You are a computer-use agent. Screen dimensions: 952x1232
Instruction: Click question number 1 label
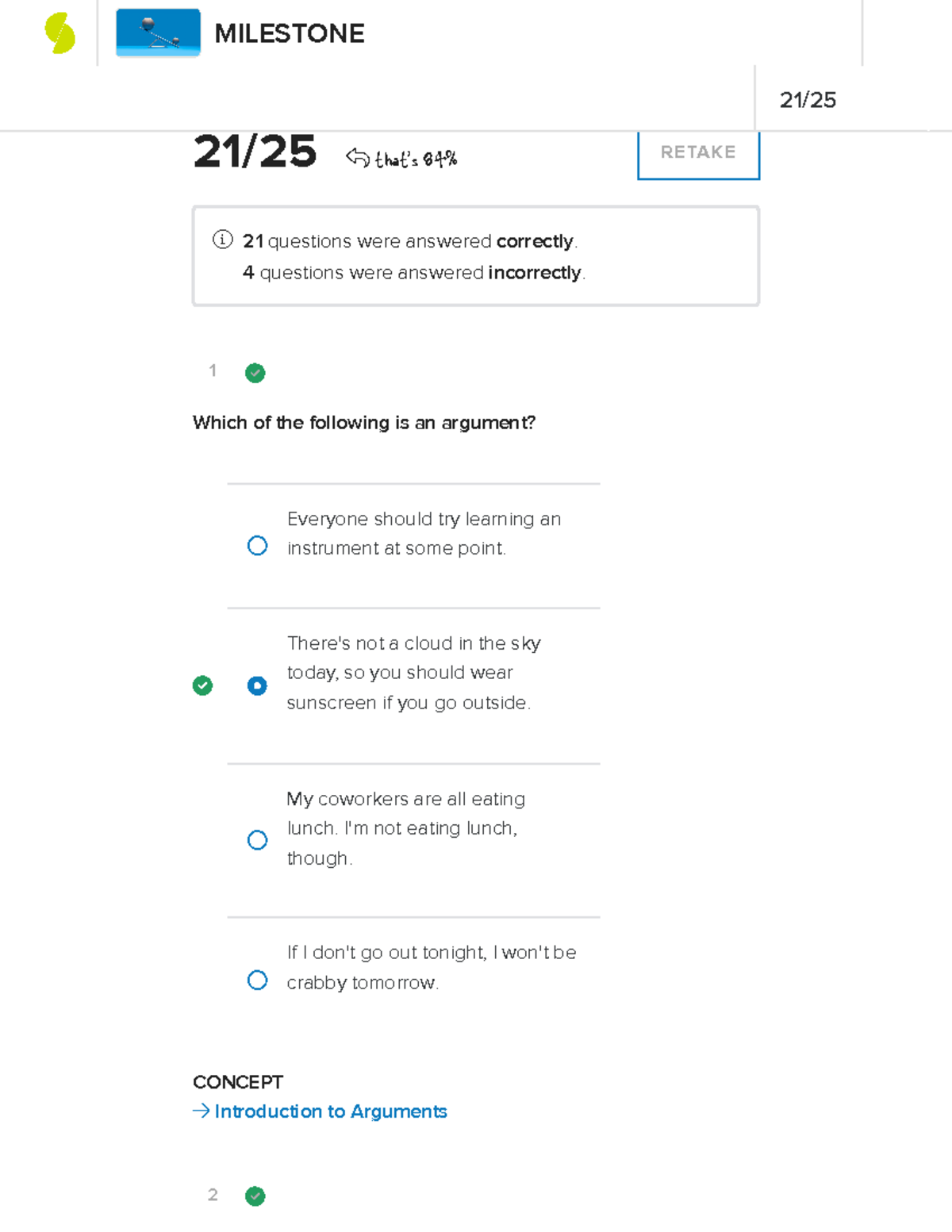coord(213,370)
